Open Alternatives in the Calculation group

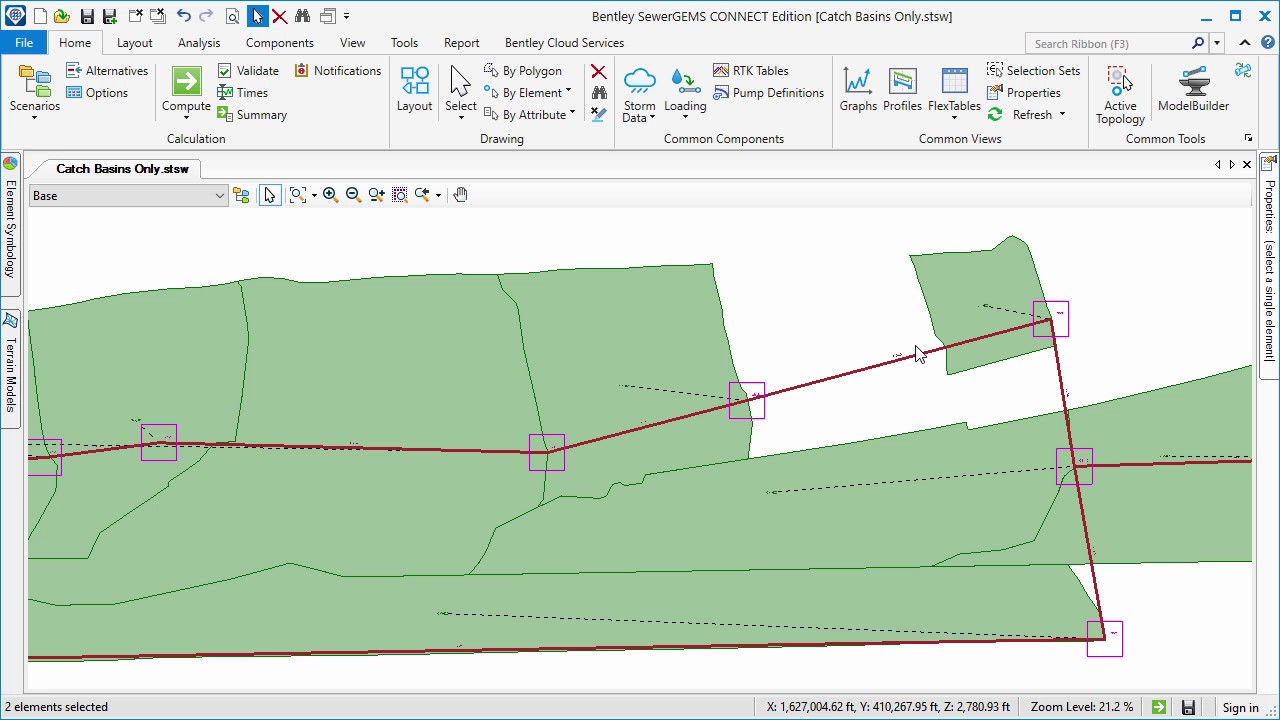click(107, 71)
